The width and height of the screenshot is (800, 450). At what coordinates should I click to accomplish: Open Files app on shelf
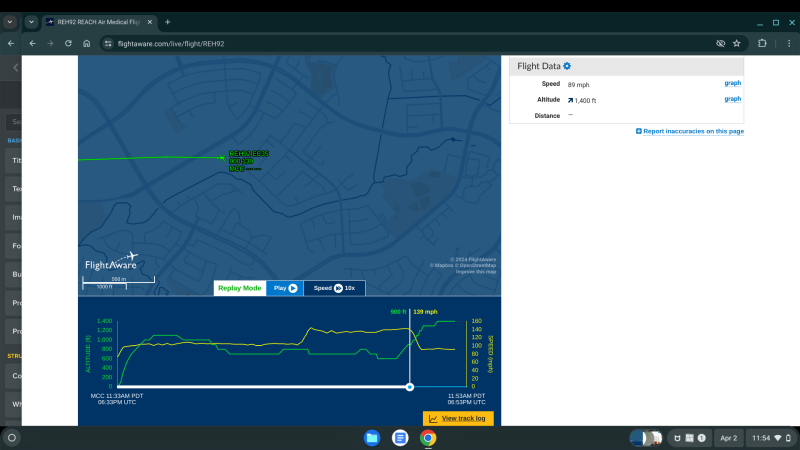pos(372,438)
